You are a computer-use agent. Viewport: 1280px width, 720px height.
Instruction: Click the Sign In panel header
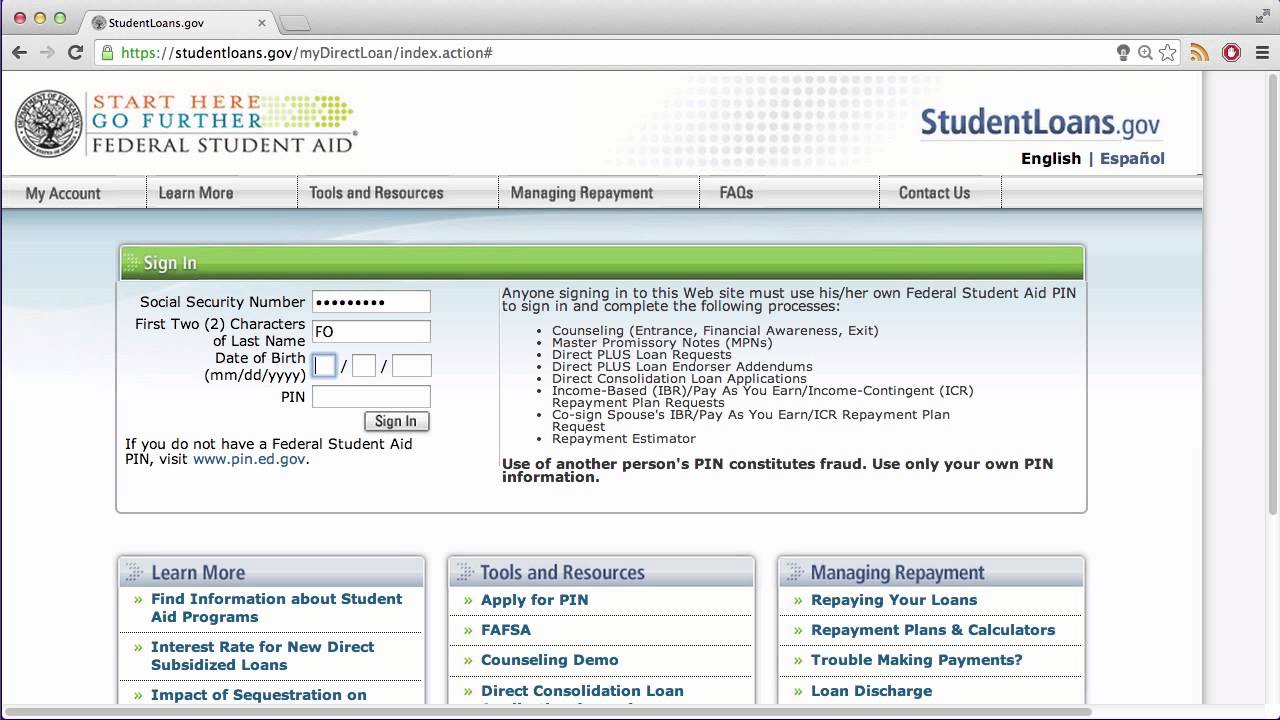(x=602, y=263)
